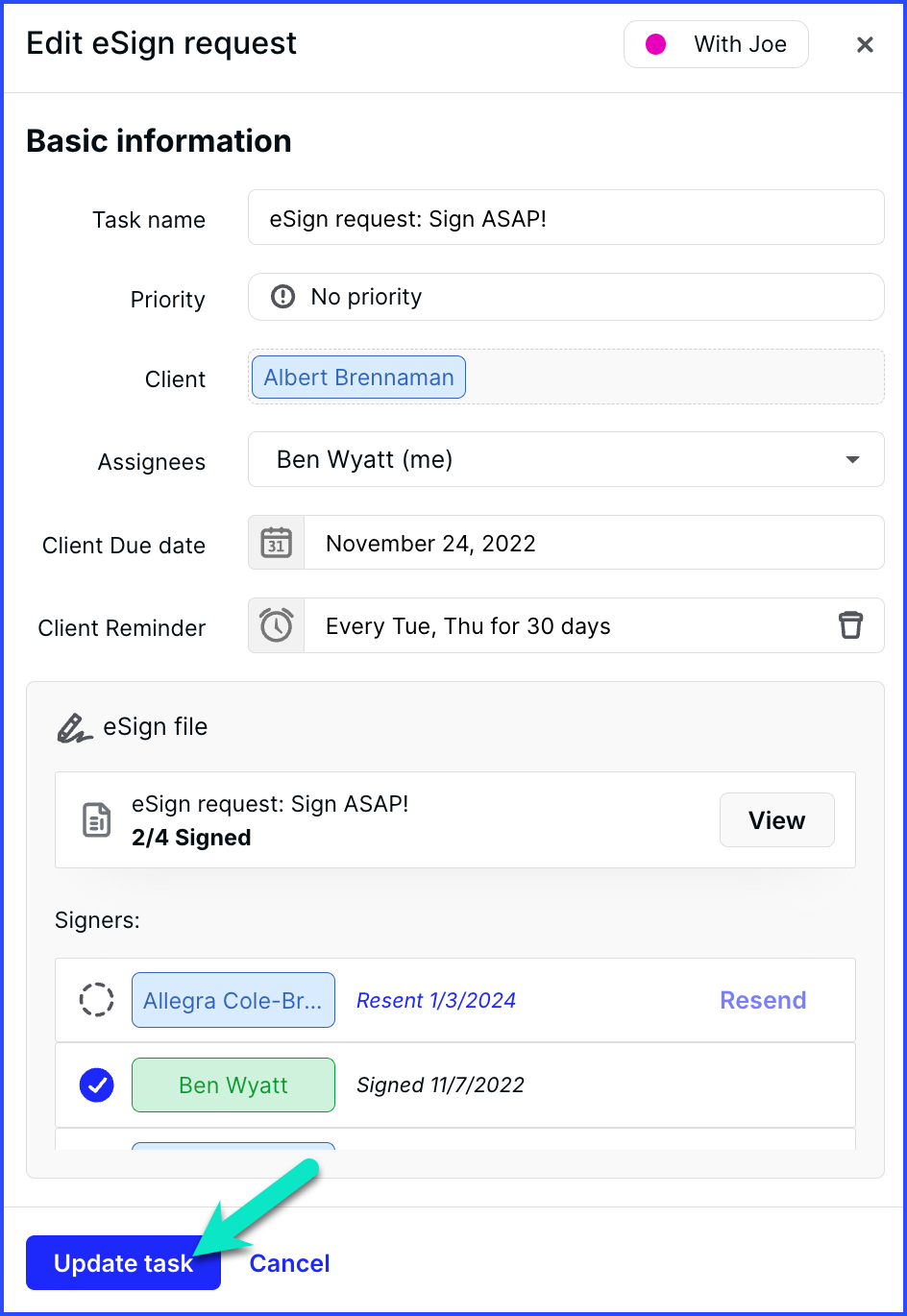The image size is (907, 1316).
Task: View the eSign request file
Action: click(x=777, y=820)
